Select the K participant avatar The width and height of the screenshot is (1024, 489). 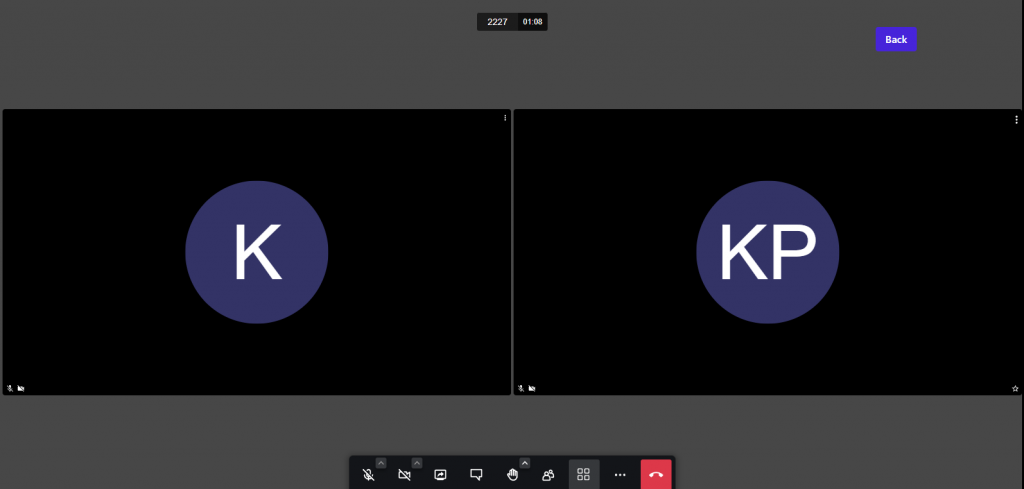[x=257, y=252]
